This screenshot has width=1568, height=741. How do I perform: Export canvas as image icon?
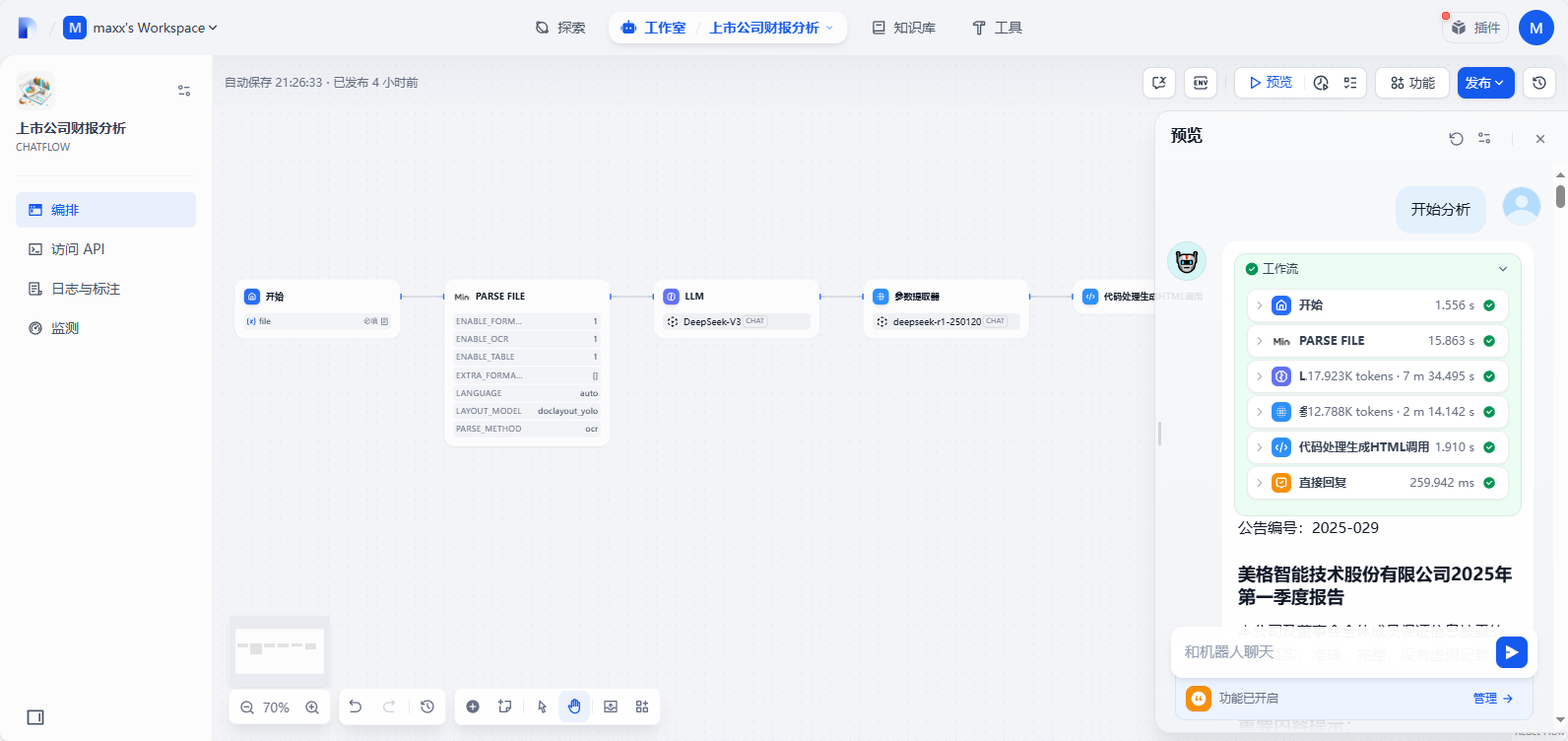[x=611, y=707]
